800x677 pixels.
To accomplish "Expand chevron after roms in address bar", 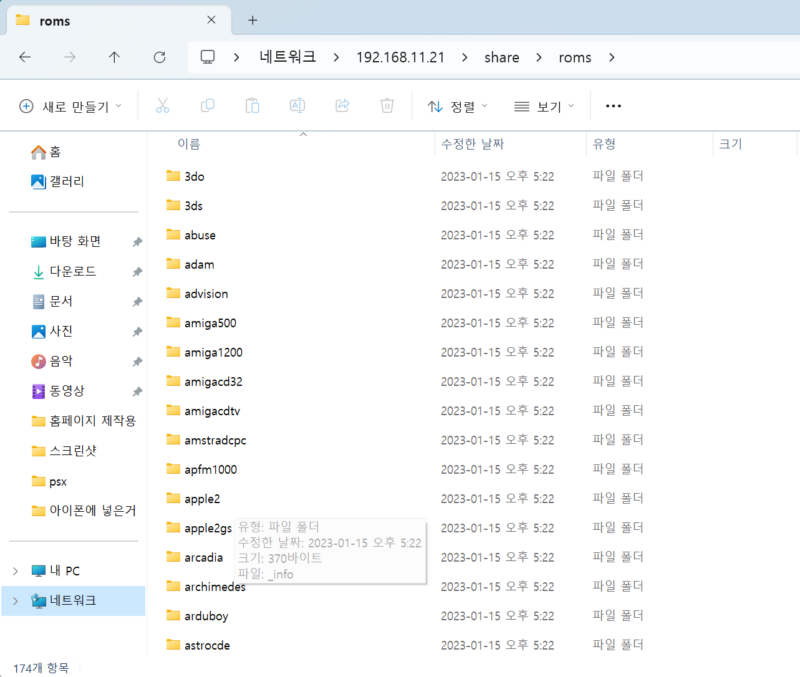I will (x=612, y=58).
